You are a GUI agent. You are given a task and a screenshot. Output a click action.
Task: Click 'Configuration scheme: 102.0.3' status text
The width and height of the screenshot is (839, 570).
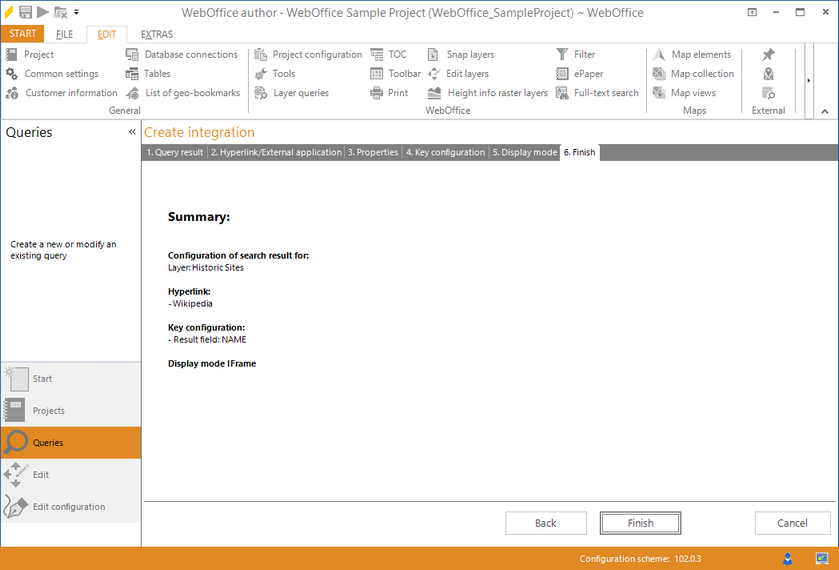640,559
